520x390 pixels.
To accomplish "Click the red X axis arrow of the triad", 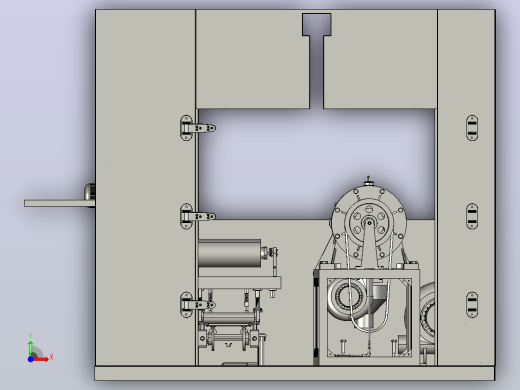I will (41, 359).
